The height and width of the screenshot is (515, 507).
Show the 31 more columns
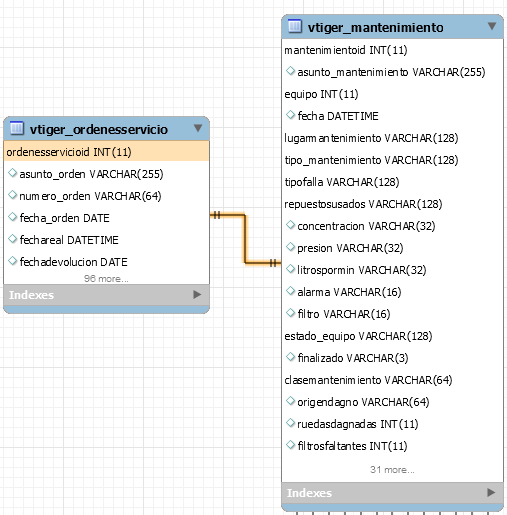tap(392, 470)
